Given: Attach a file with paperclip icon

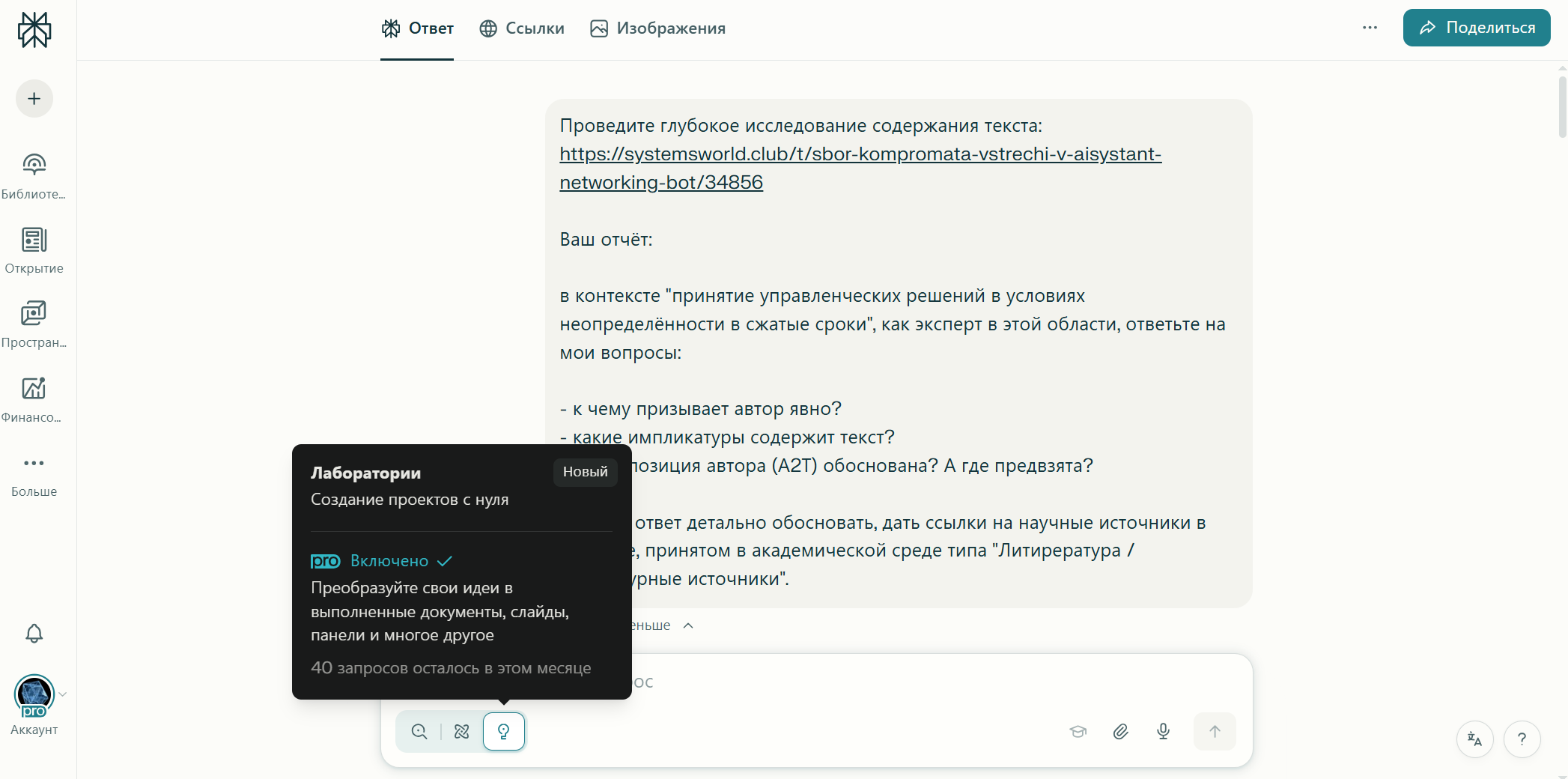Looking at the screenshot, I should [x=1120, y=732].
